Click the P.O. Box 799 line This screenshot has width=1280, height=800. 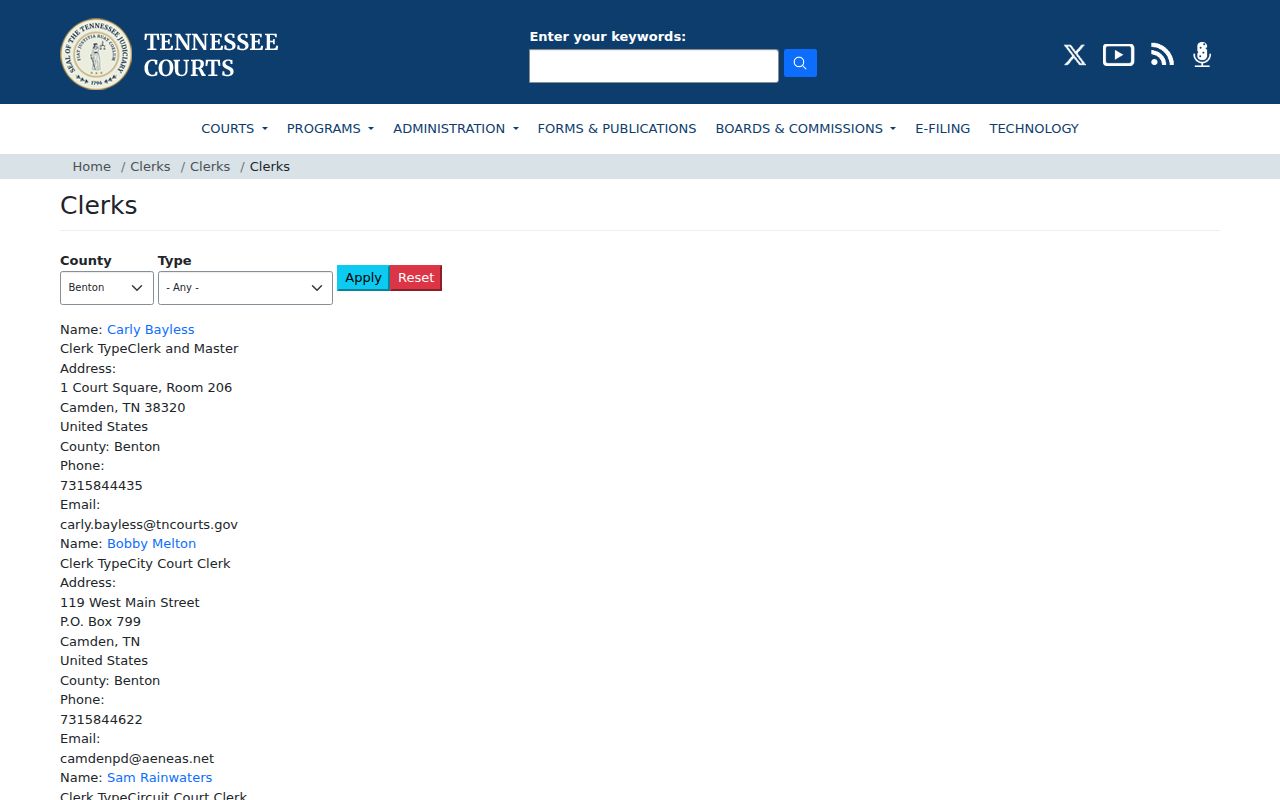[100, 621]
